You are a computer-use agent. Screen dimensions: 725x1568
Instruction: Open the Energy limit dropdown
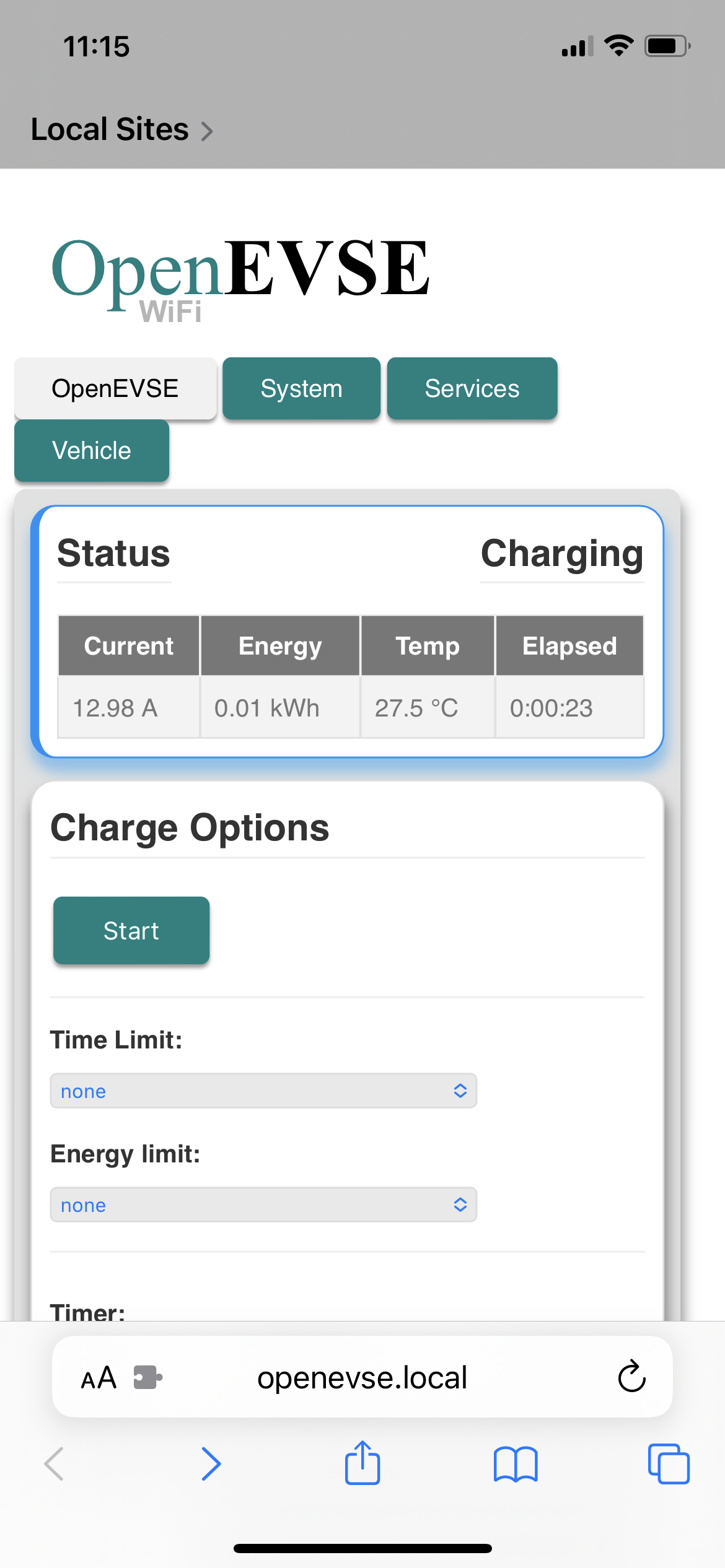tap(262, 1204)
